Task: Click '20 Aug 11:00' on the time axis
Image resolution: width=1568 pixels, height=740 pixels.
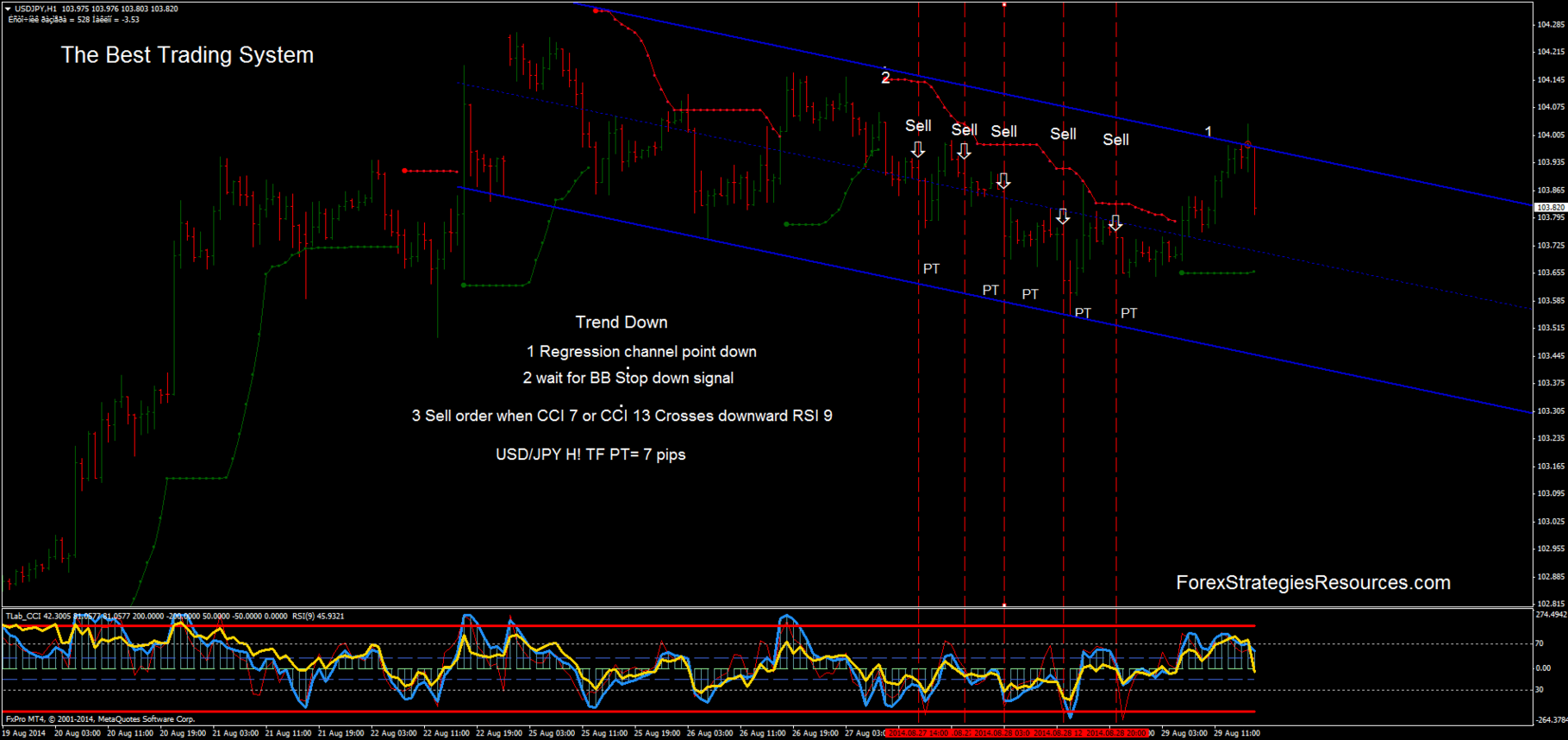Action: click(130, 733)
